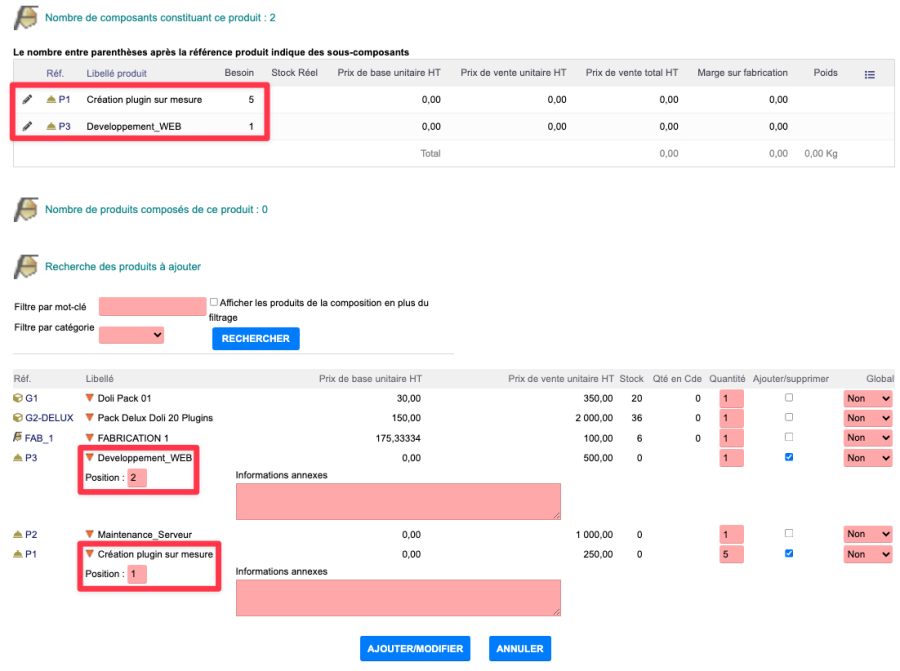Click the Position field for Developpement_WEB
Screen dimensions: 900x671
[x=137, y=478]
